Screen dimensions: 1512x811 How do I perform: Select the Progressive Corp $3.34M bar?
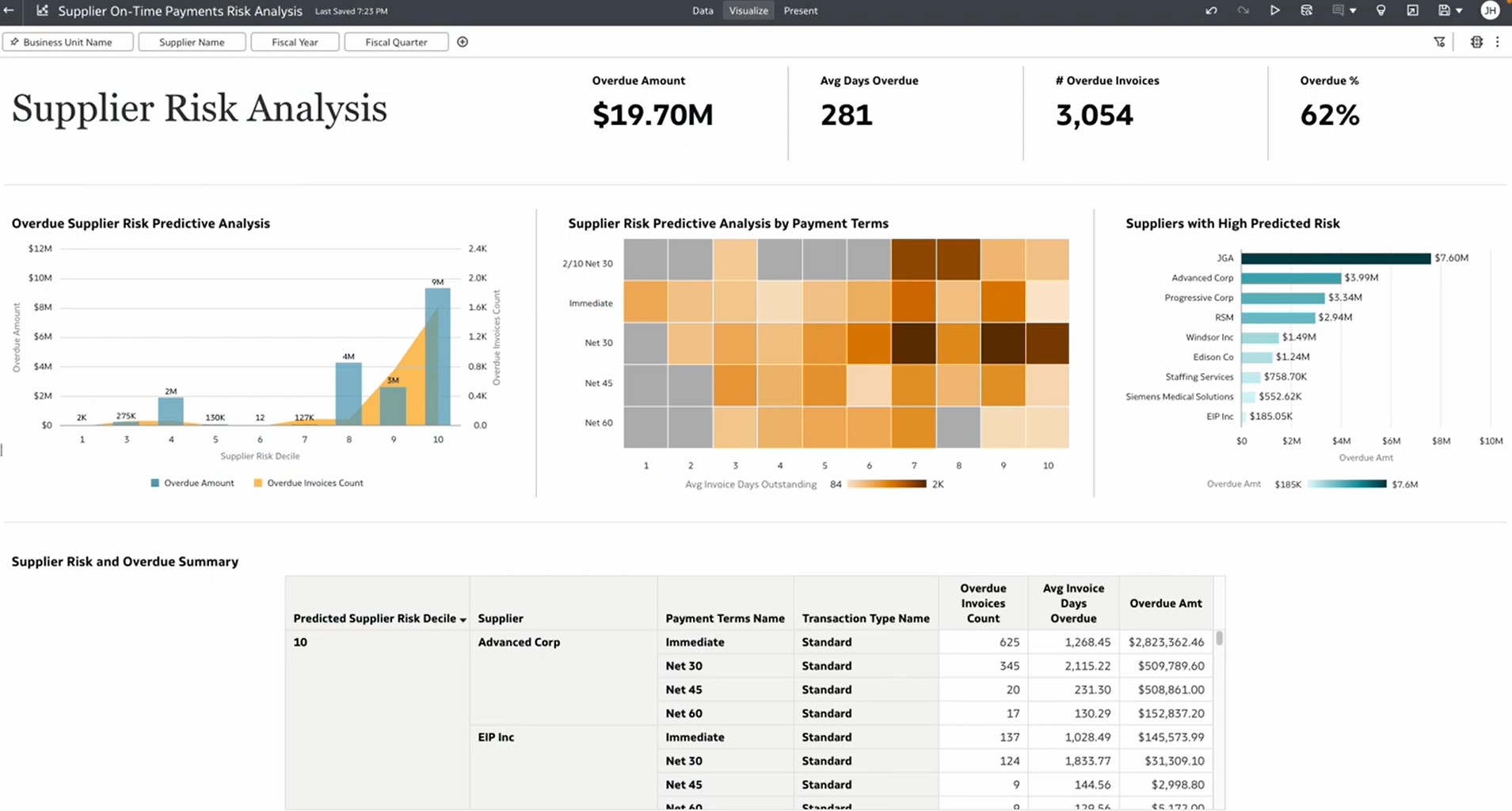click(1282, 298)
